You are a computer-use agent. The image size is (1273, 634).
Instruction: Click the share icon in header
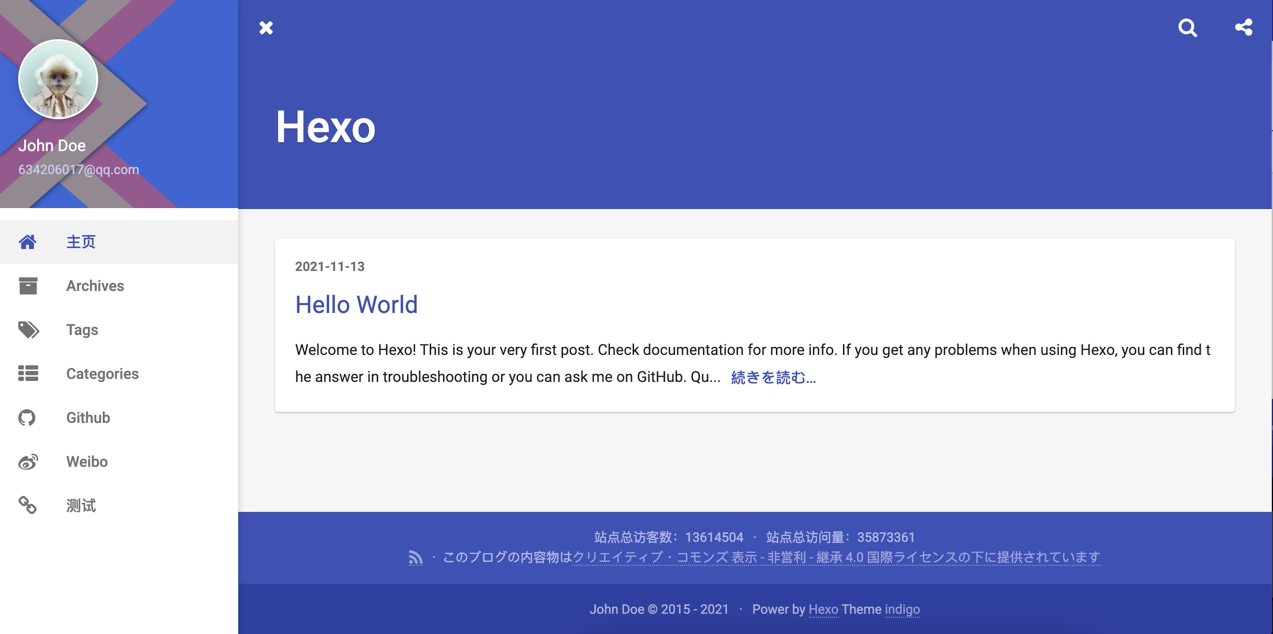pos(1243,28)
